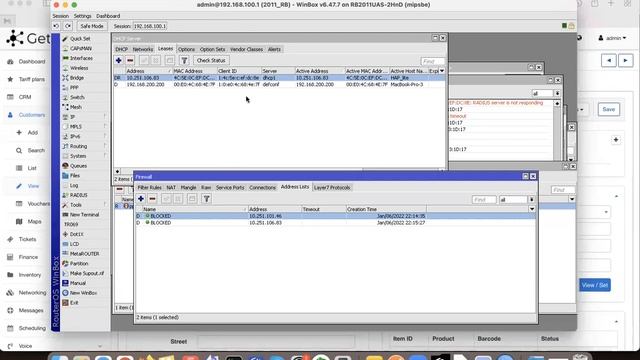Open Firewall columns chooser dropdown
The height and width of the screenshot is (360, 640).
pos(532,209)
